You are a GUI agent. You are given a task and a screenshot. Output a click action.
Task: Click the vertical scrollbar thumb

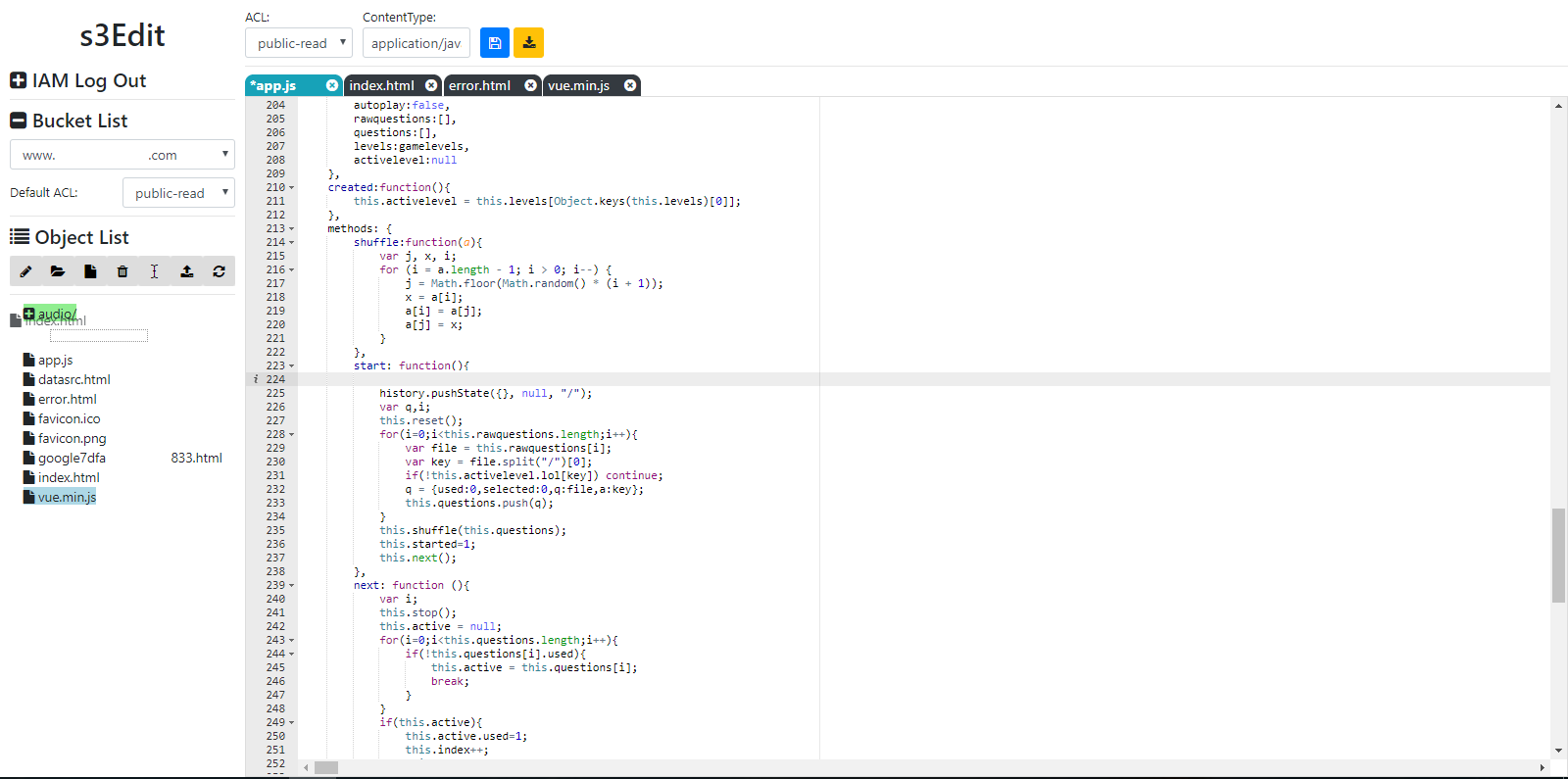pos(1558,556)
